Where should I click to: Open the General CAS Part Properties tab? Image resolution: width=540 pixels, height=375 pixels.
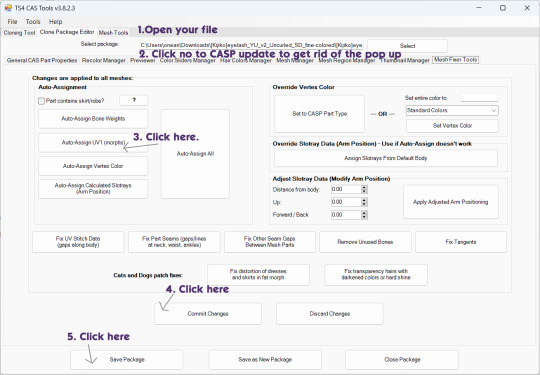(x=42, y=60)
